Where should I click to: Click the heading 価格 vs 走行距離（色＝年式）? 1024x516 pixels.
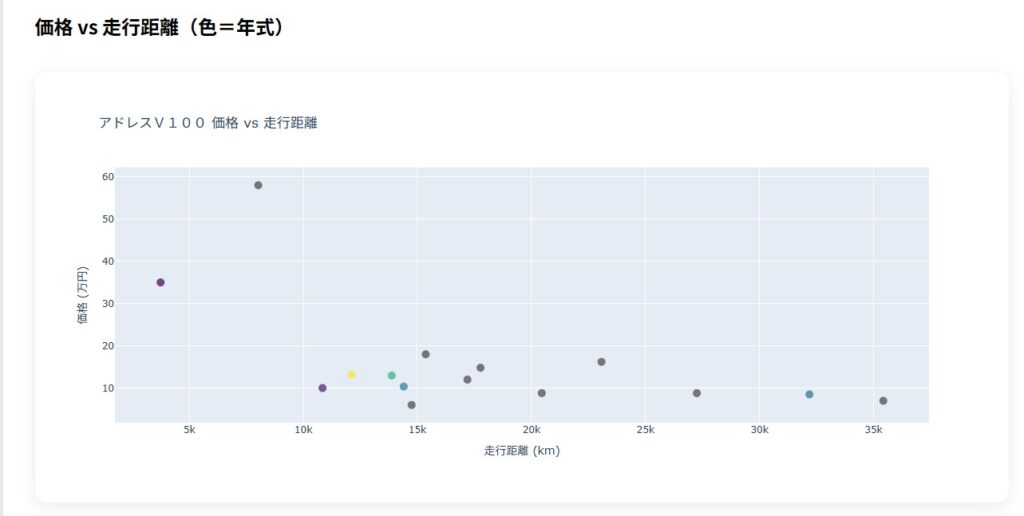(x=160, y=27)
